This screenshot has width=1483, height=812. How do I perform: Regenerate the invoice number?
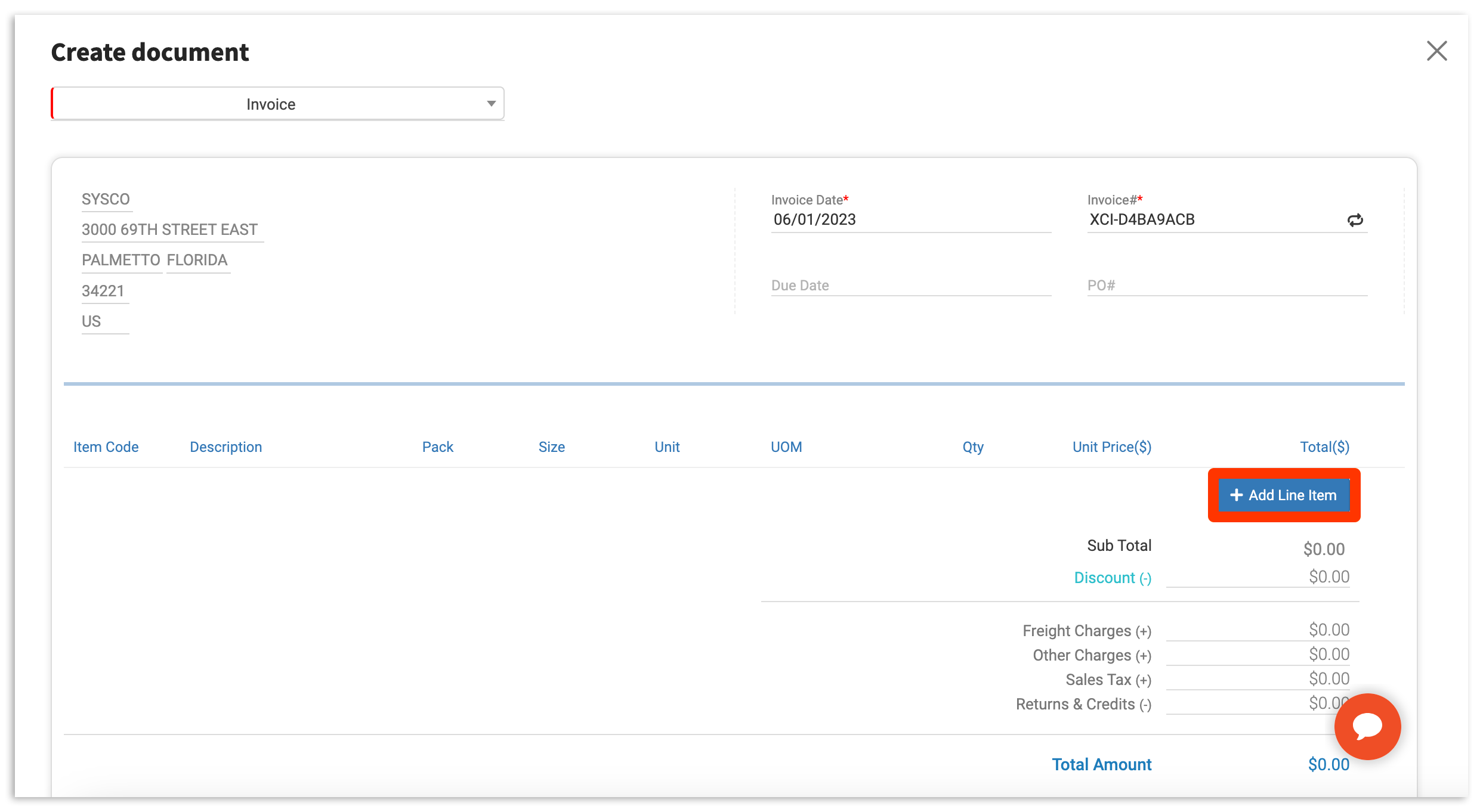[1355, 220]
